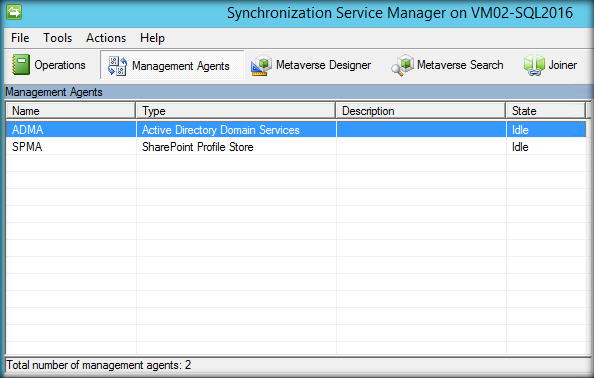Click the Metaverse Designer cube icon

tap(261, 65)
